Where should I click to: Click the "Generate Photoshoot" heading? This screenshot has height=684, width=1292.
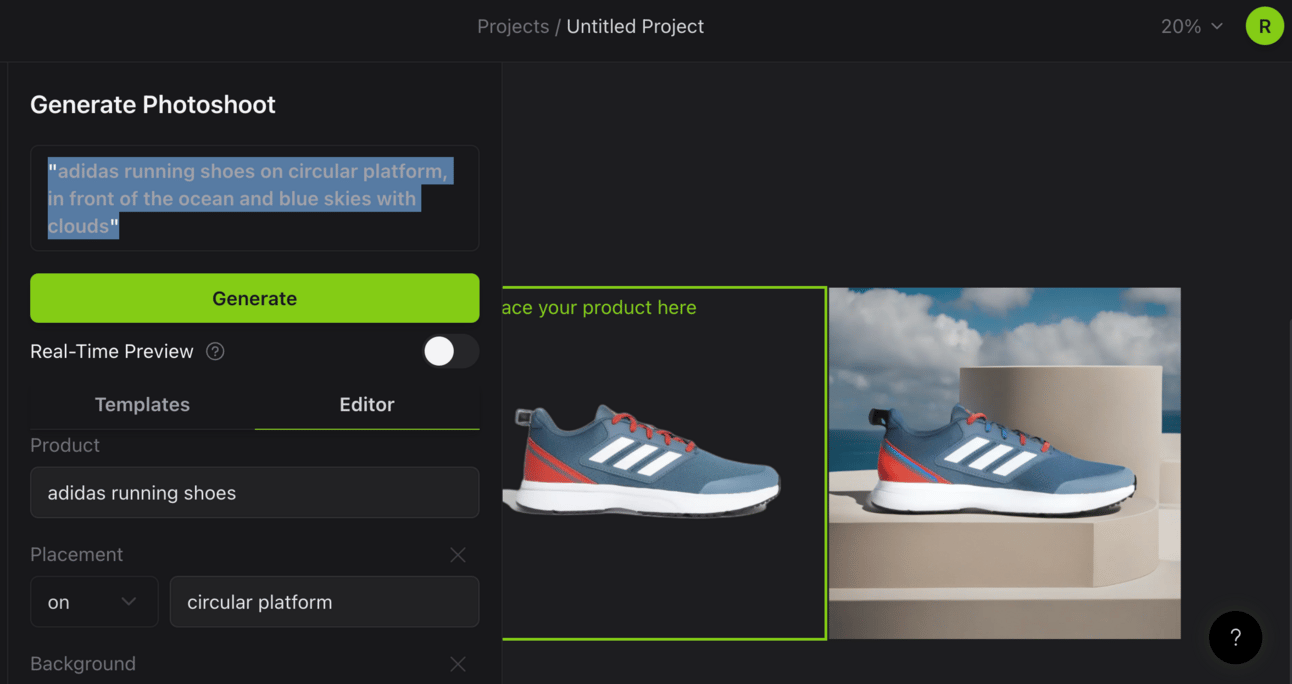pos(153,104)
